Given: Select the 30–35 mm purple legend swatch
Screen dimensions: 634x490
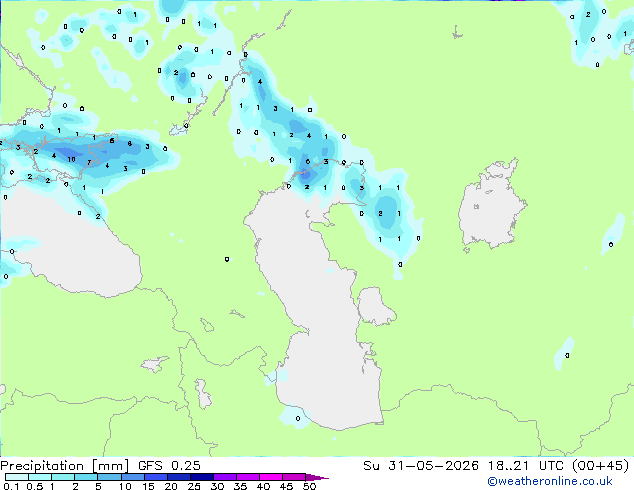Looking at the screenshot, I should pos(224,477).
